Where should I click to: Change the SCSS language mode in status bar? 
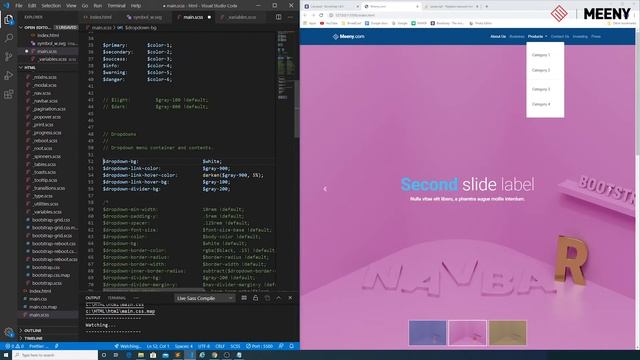235,346
